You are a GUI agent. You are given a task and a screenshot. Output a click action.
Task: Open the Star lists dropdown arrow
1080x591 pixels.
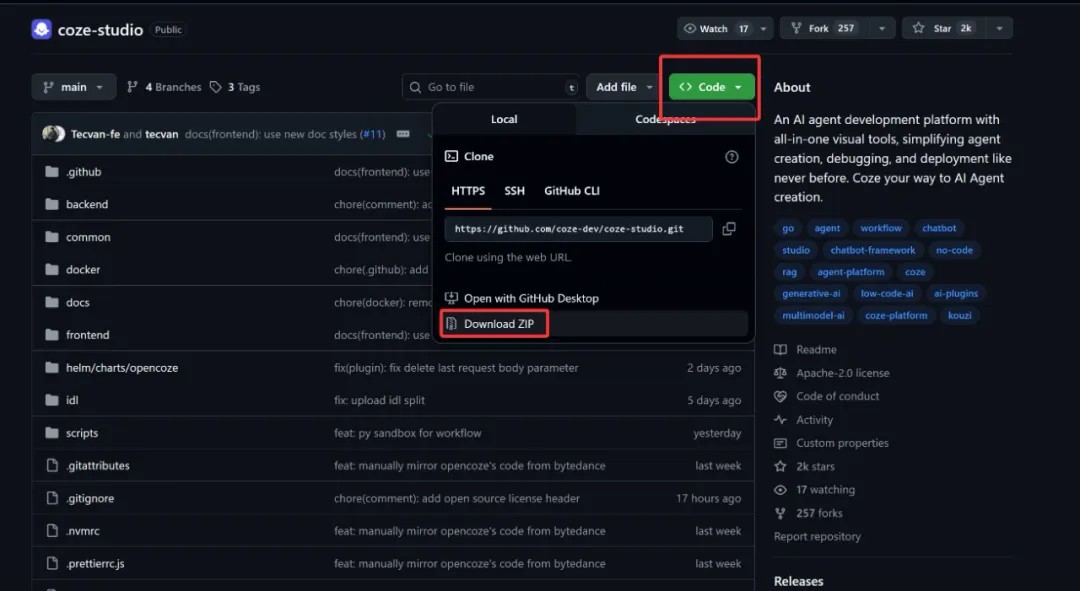click(999, 28)
